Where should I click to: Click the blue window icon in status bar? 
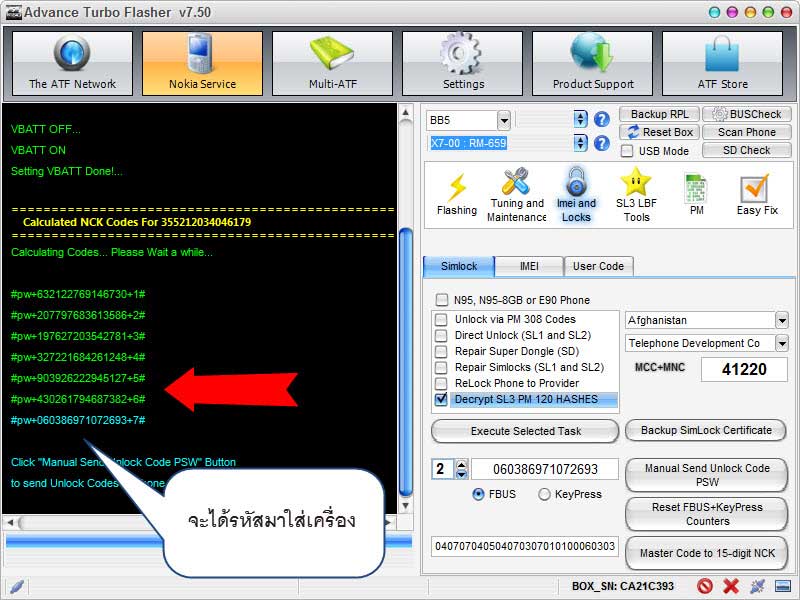coord(783,586)
